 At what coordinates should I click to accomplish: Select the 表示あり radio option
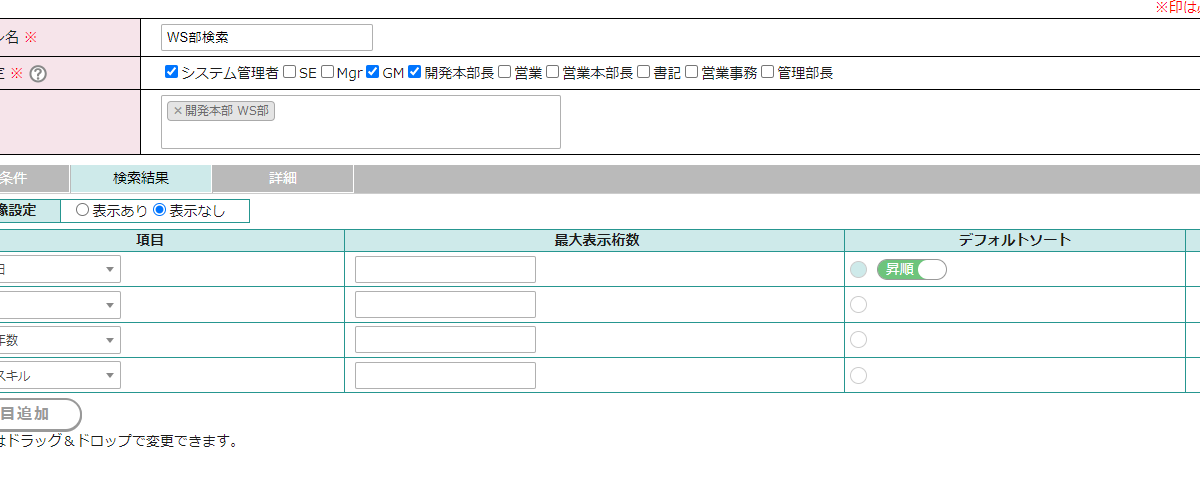pos(82,211)
